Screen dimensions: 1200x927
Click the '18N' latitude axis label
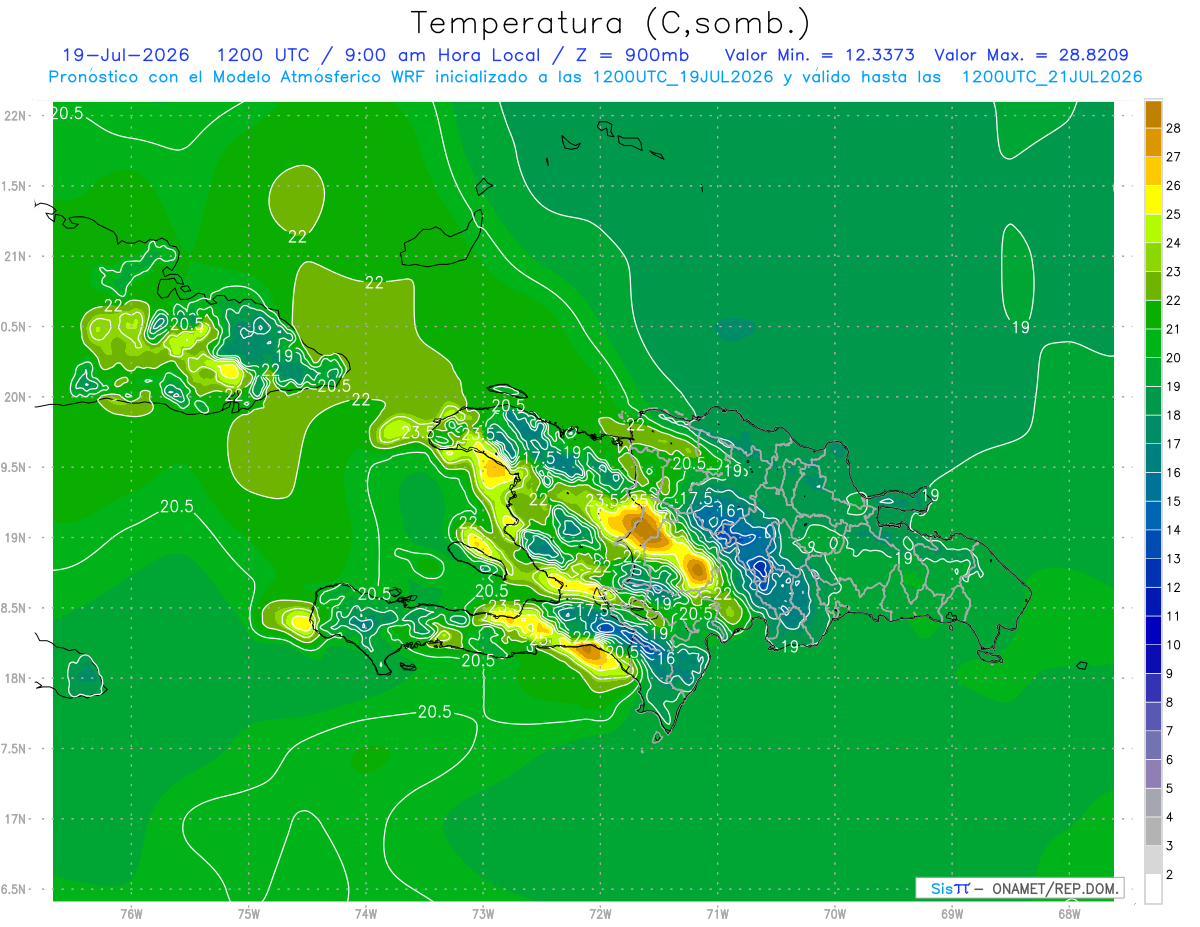15,679
